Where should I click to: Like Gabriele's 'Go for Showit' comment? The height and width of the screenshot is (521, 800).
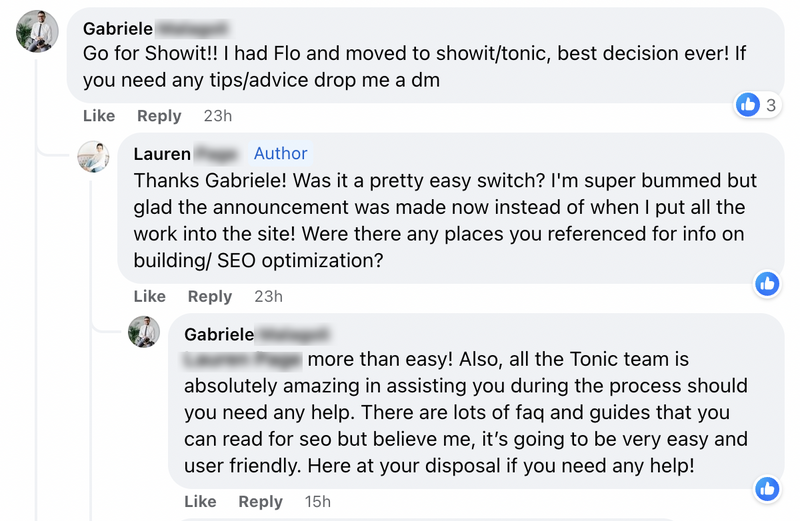point(99,116)
